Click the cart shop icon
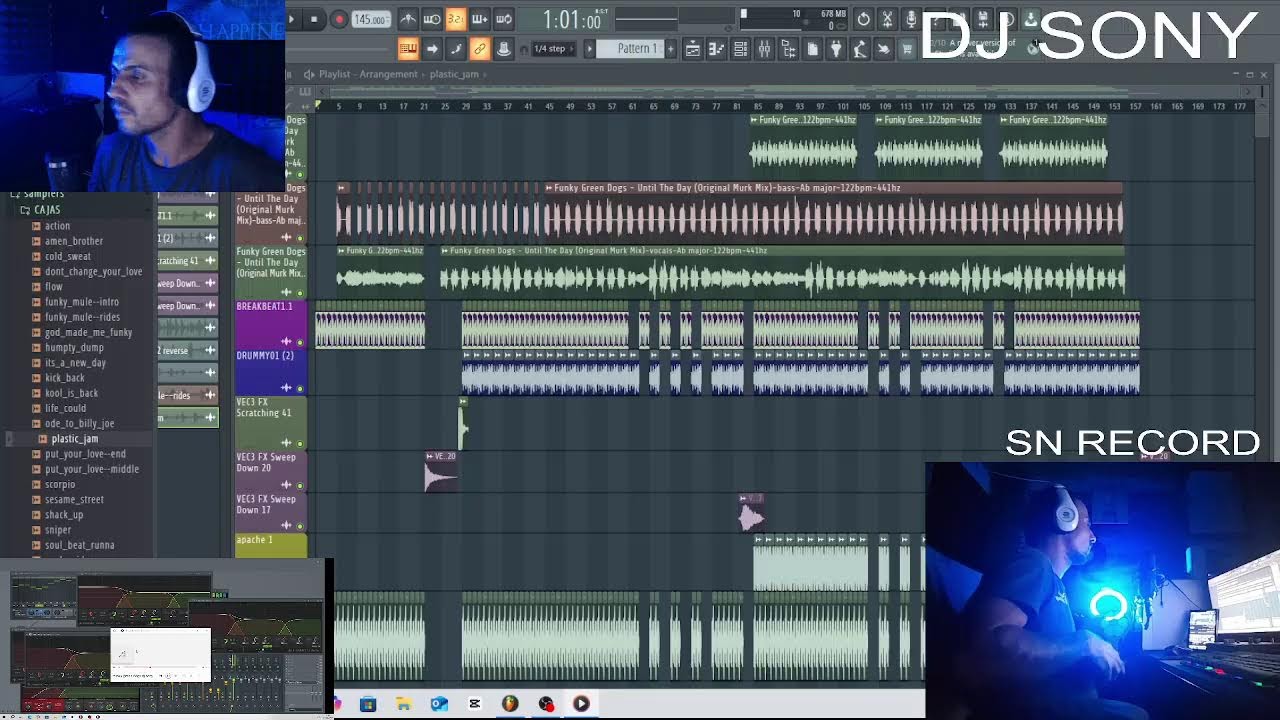Viewport: 1280px width, 720px height. click(908, 48)
